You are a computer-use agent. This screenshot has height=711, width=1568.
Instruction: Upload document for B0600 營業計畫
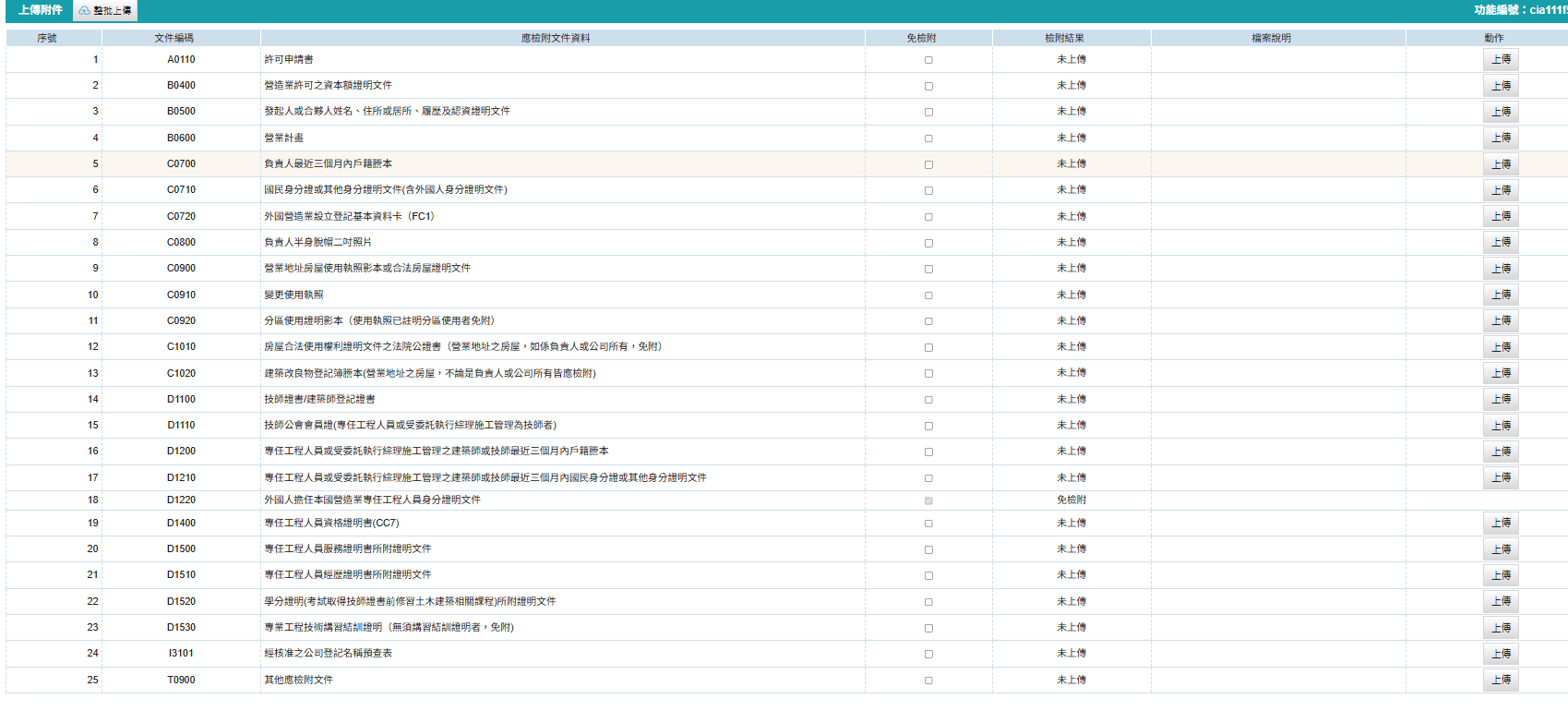pos(1501,139)
